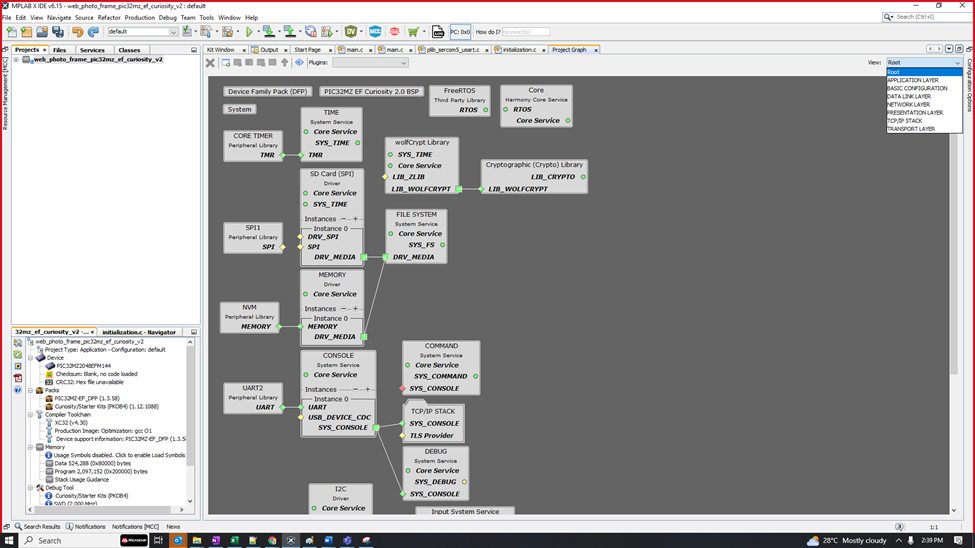Click the blue target icon beside Plugins
Viewport: 975px width, 548px height.
pyautogui.click(x=299, y=63)
